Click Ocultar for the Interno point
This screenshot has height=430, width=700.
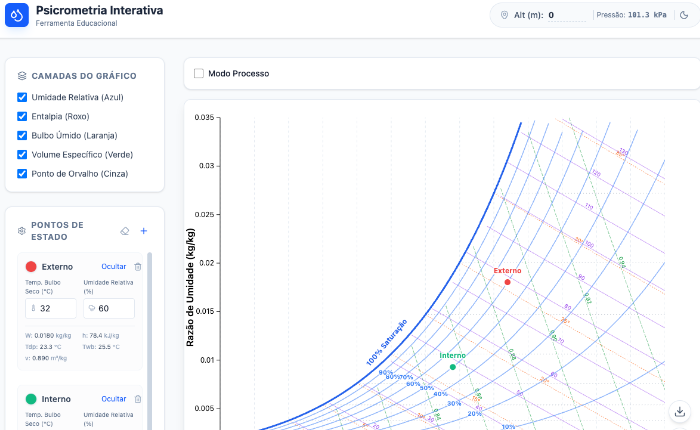pyautogui.click(x=114, y=399)
